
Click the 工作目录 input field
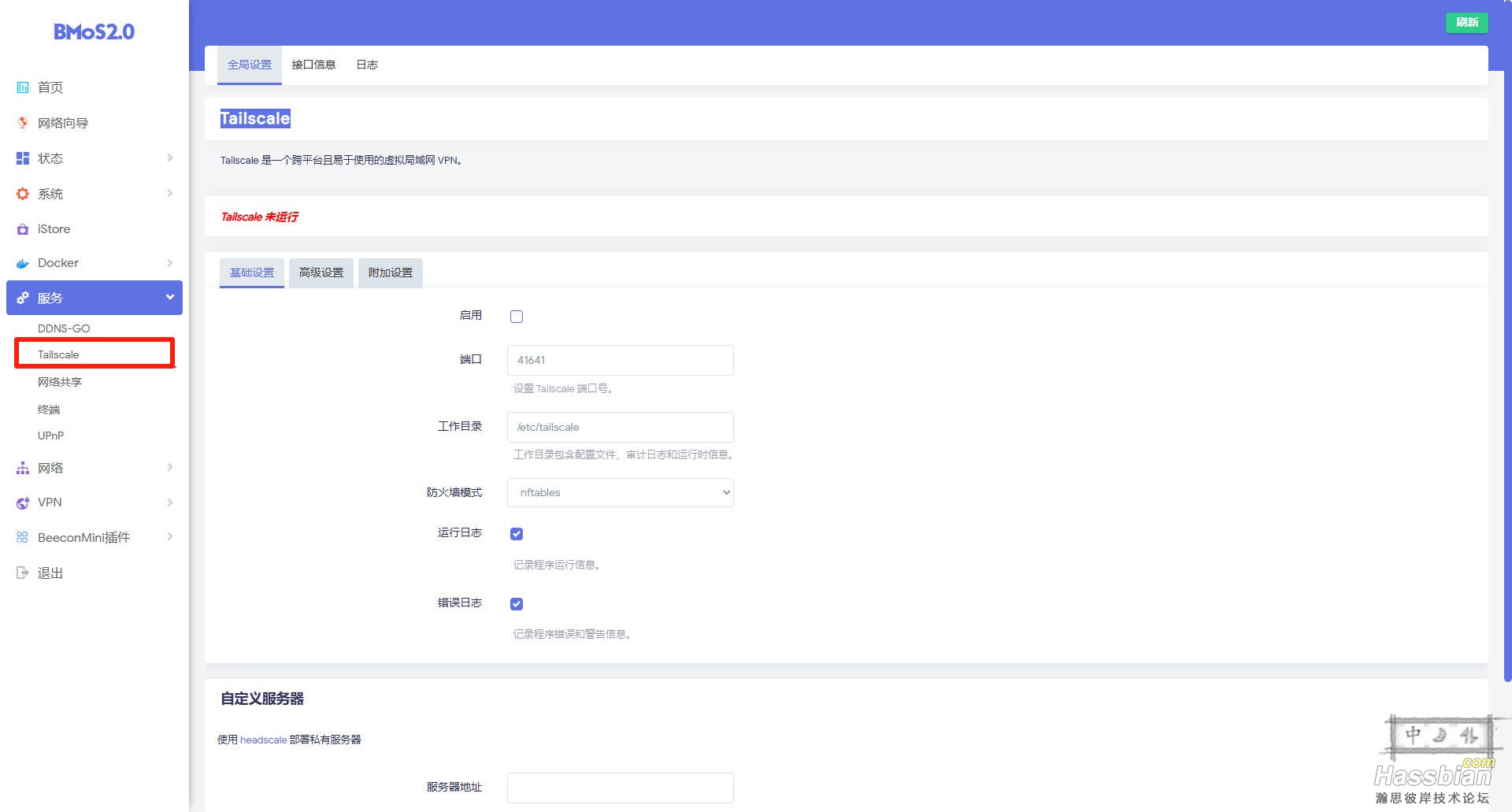pos(621,427)
